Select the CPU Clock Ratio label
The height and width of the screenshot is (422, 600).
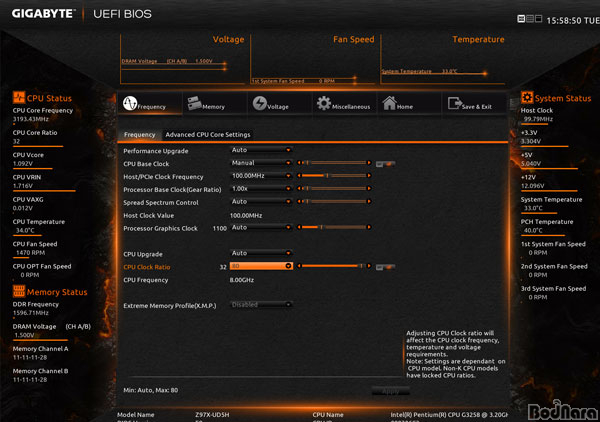pos(147,267)
